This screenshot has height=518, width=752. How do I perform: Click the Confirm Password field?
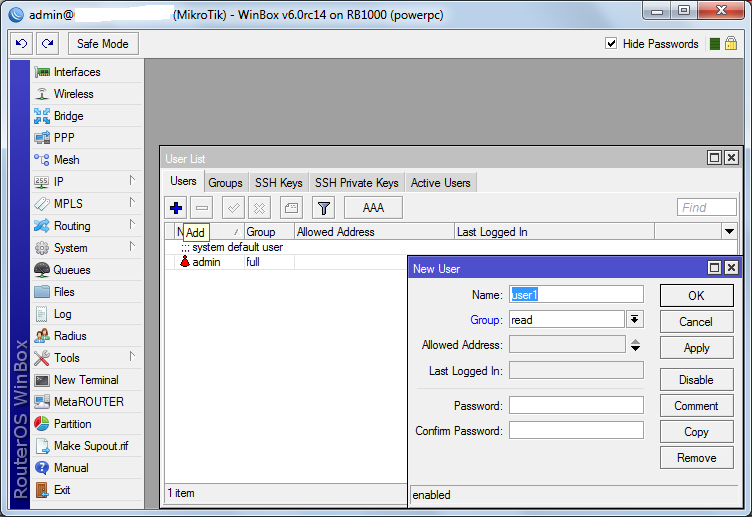[x=576, y=430]
